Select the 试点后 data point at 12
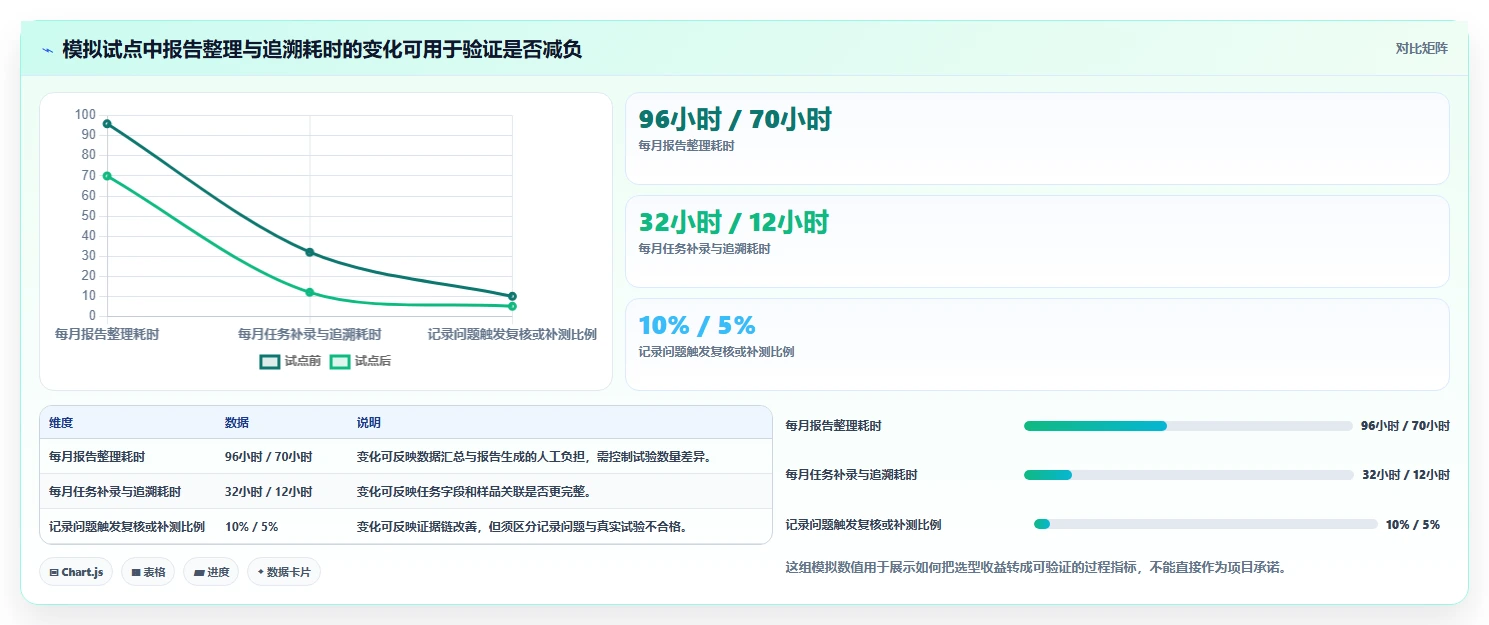Image resolution: width=1489 pixels, height=625 pixels. click(x=310, y=292)
